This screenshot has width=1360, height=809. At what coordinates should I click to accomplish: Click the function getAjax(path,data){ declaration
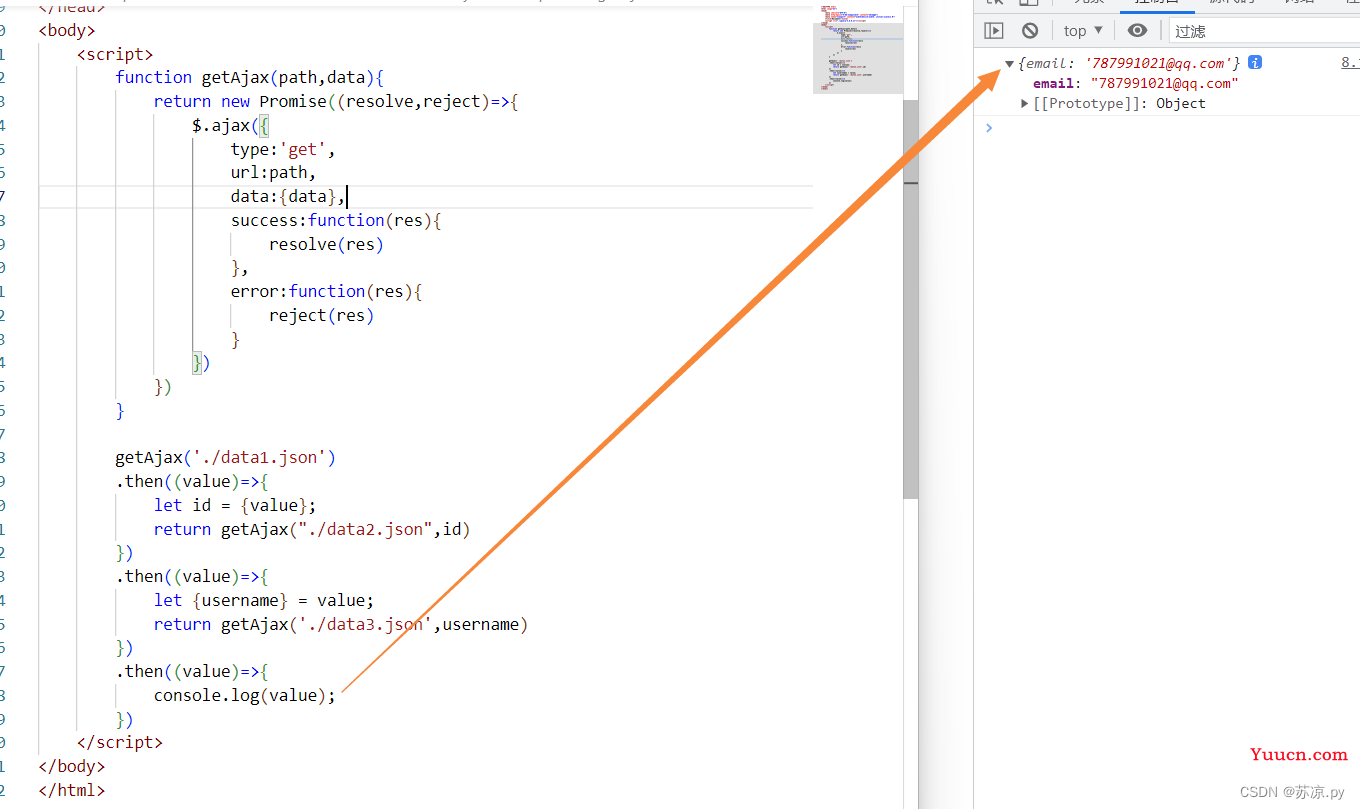click(250, 77)
